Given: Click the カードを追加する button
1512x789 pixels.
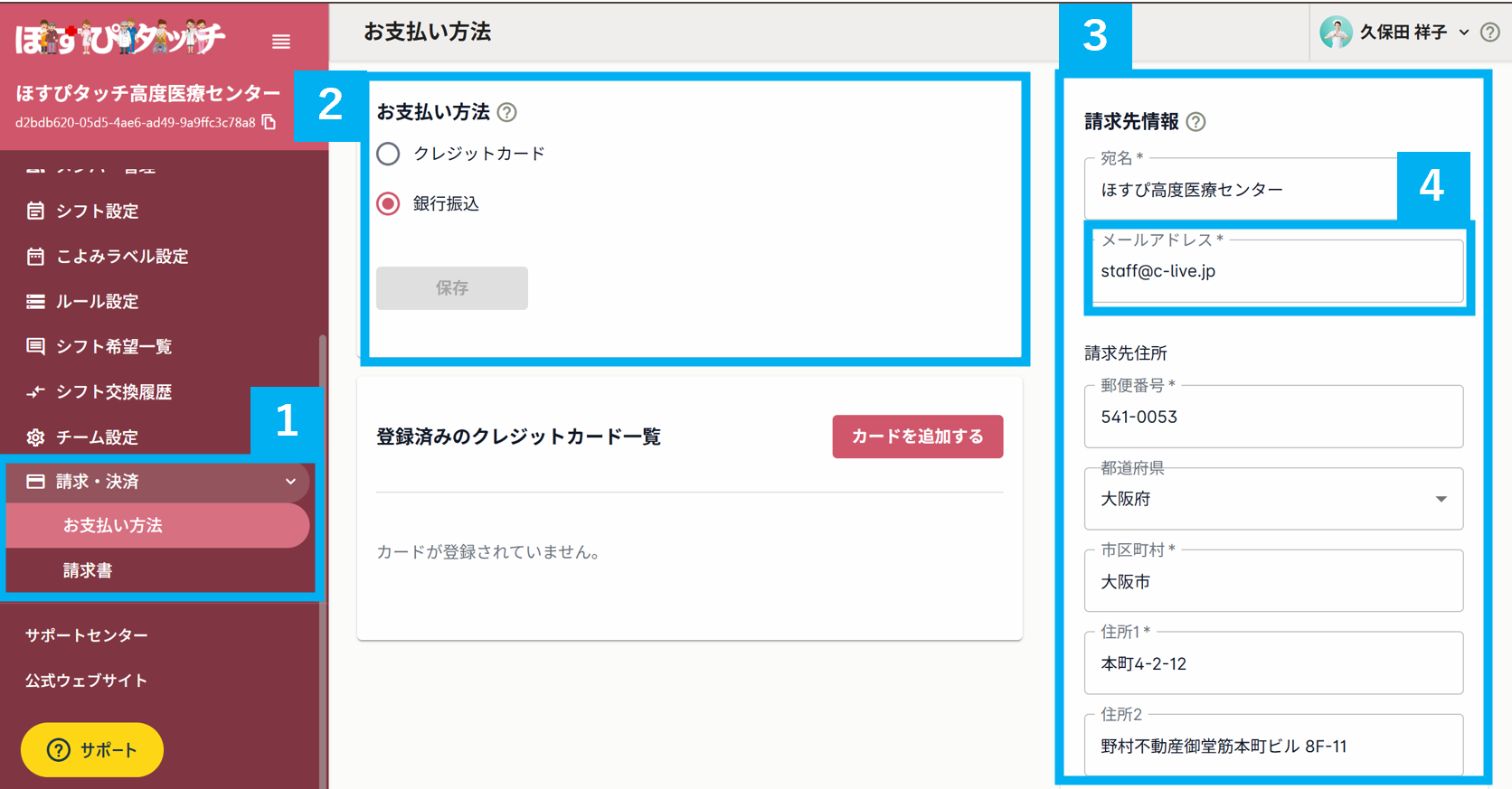Looking at the screenshot, I should (917, 436).
